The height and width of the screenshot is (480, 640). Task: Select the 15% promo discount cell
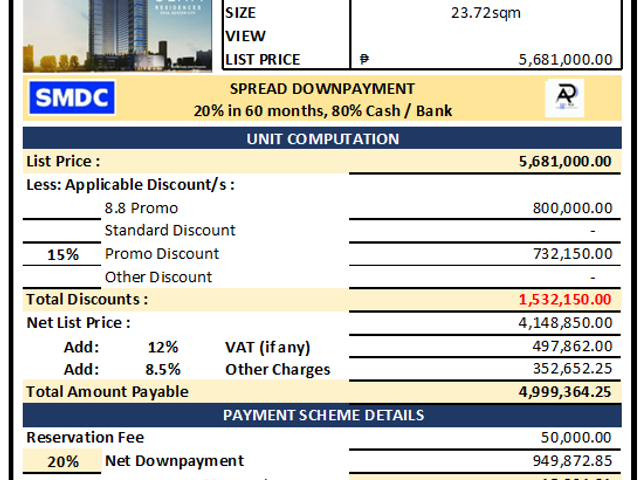(x=62, y=254)
